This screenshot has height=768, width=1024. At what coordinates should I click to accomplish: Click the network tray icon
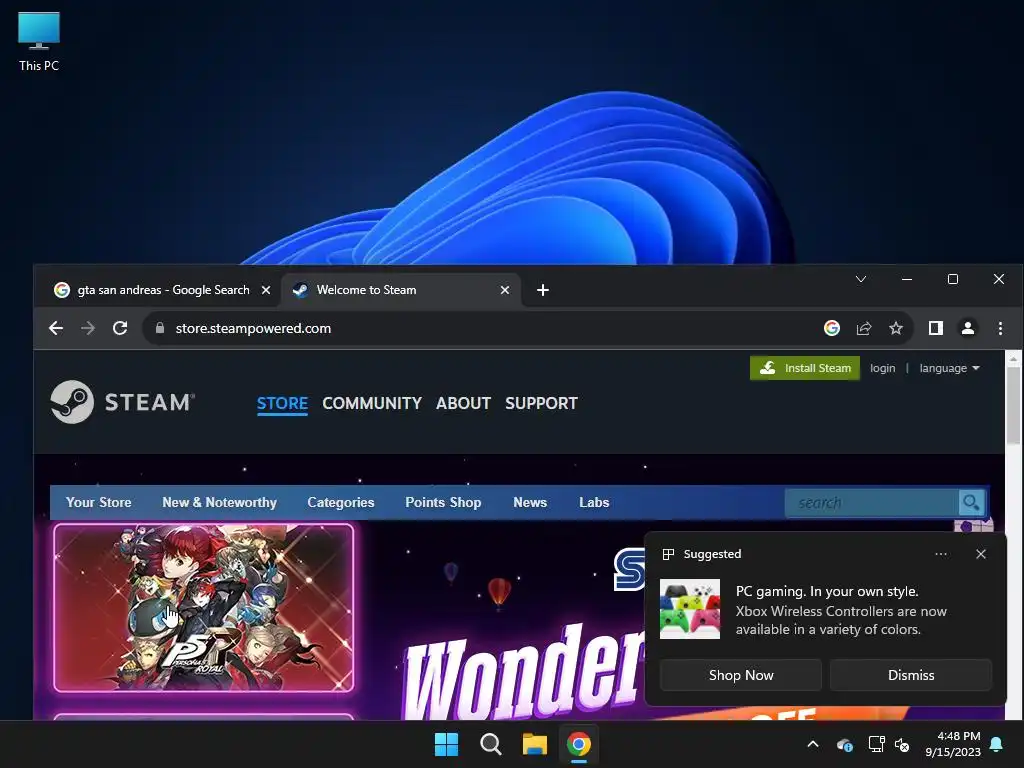876,744
